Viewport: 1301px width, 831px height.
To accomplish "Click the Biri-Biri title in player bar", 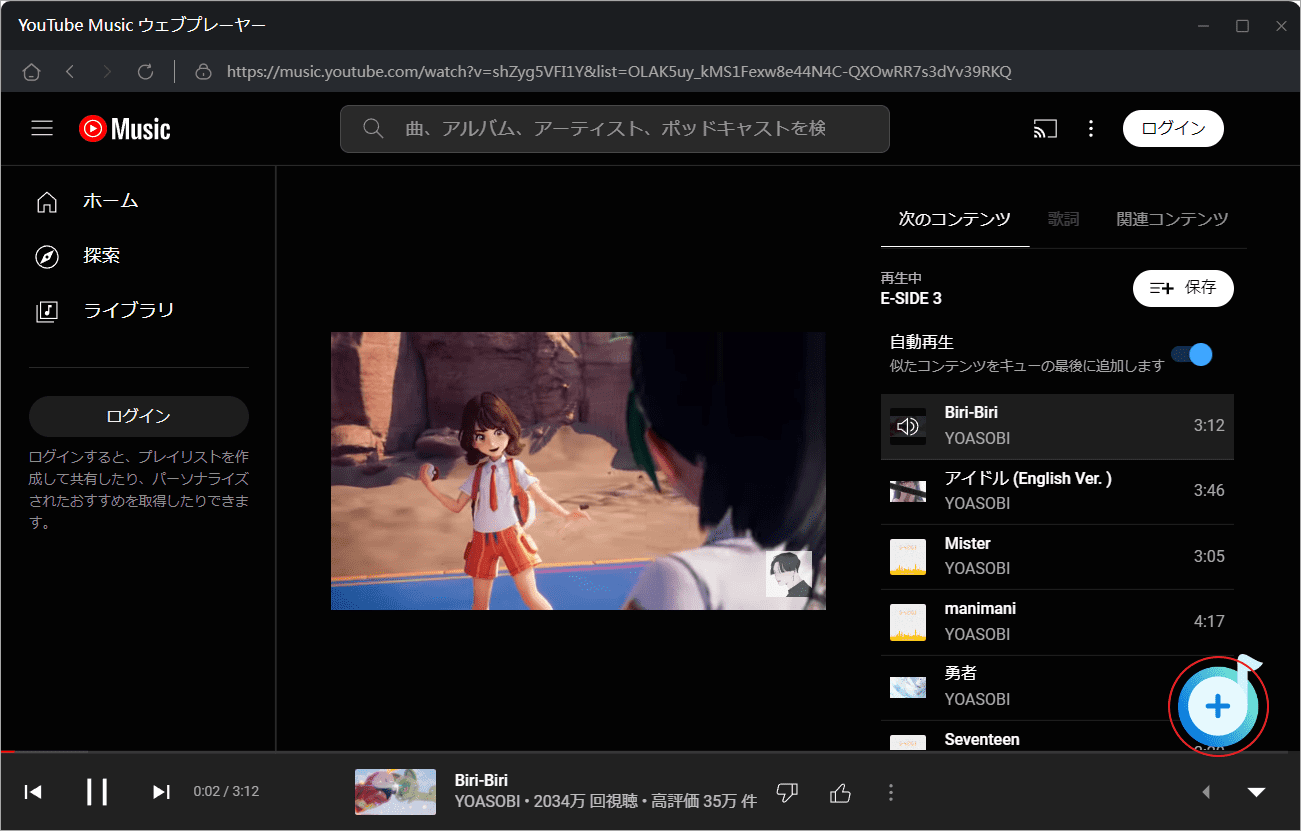I will (482, 780).
